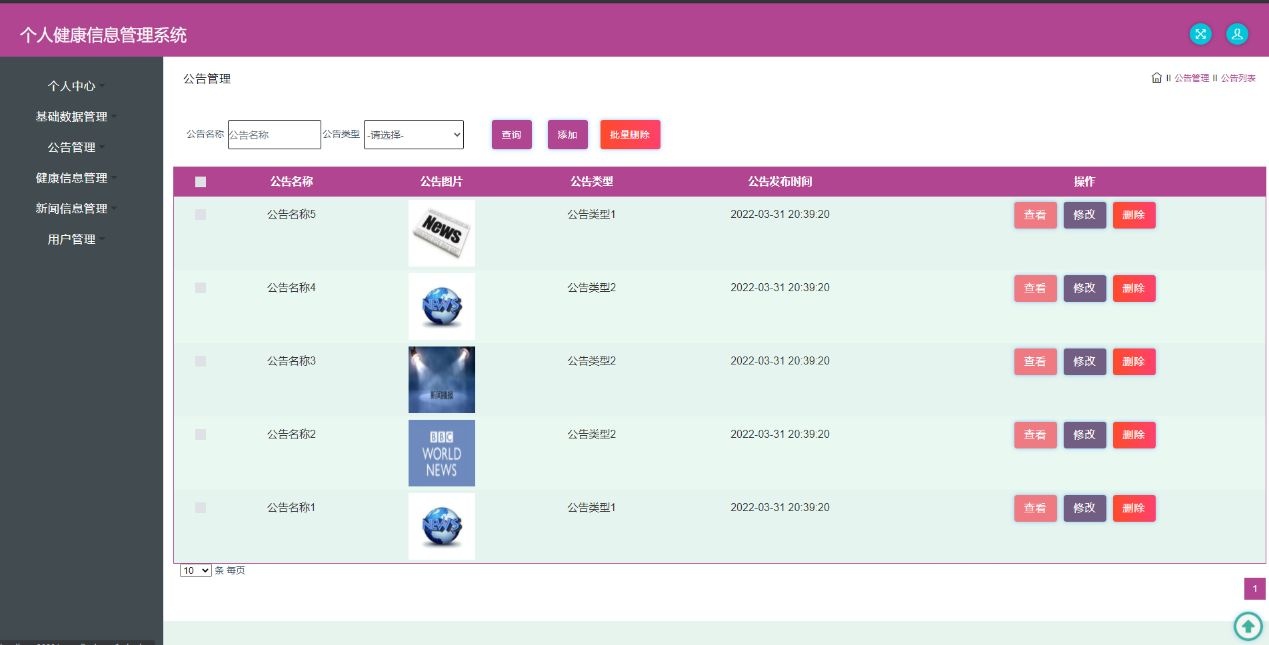Click publish time in 公告名称3 row

(780, 361)
